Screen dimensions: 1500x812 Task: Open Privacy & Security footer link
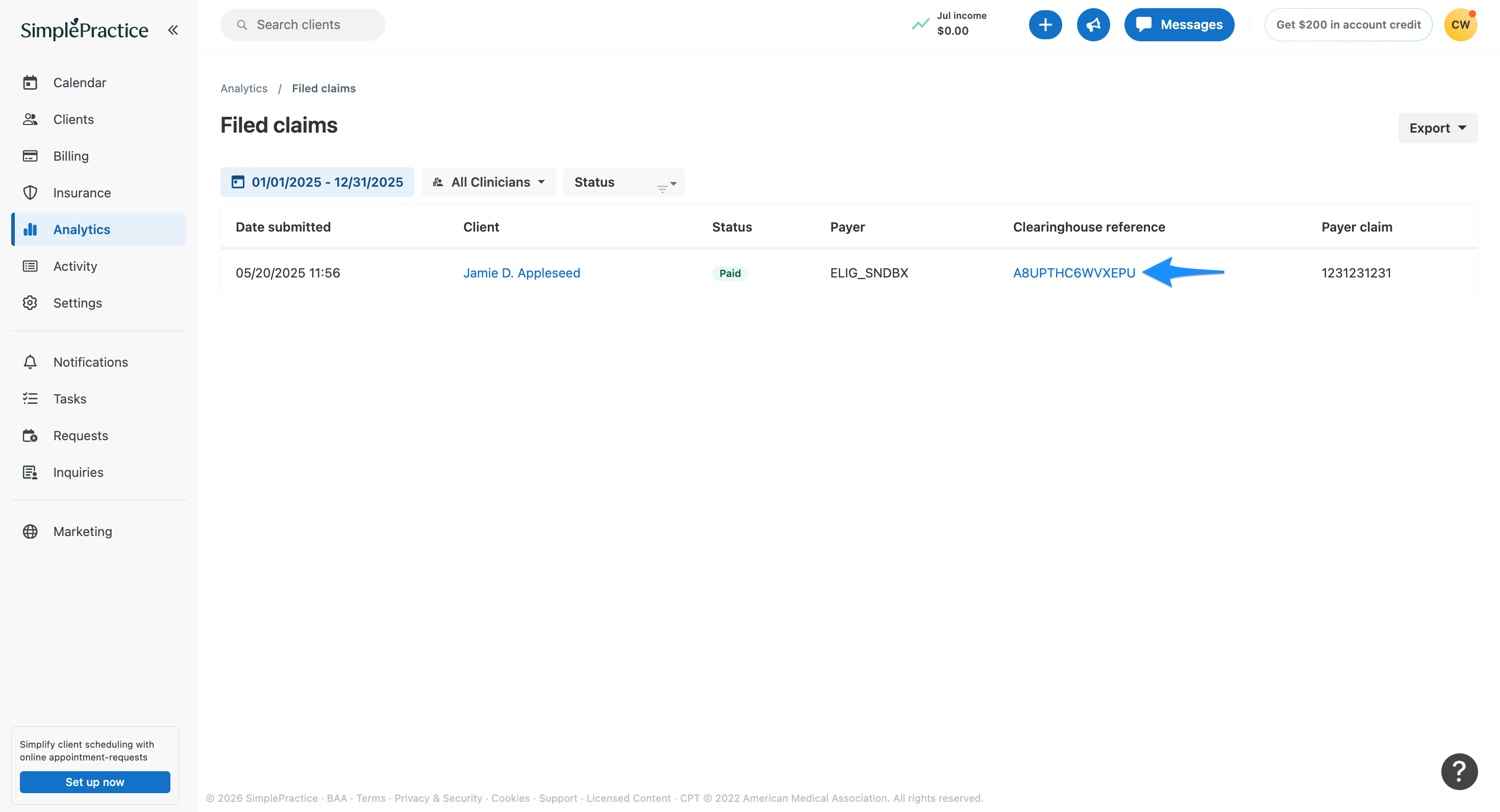point(438,798)
